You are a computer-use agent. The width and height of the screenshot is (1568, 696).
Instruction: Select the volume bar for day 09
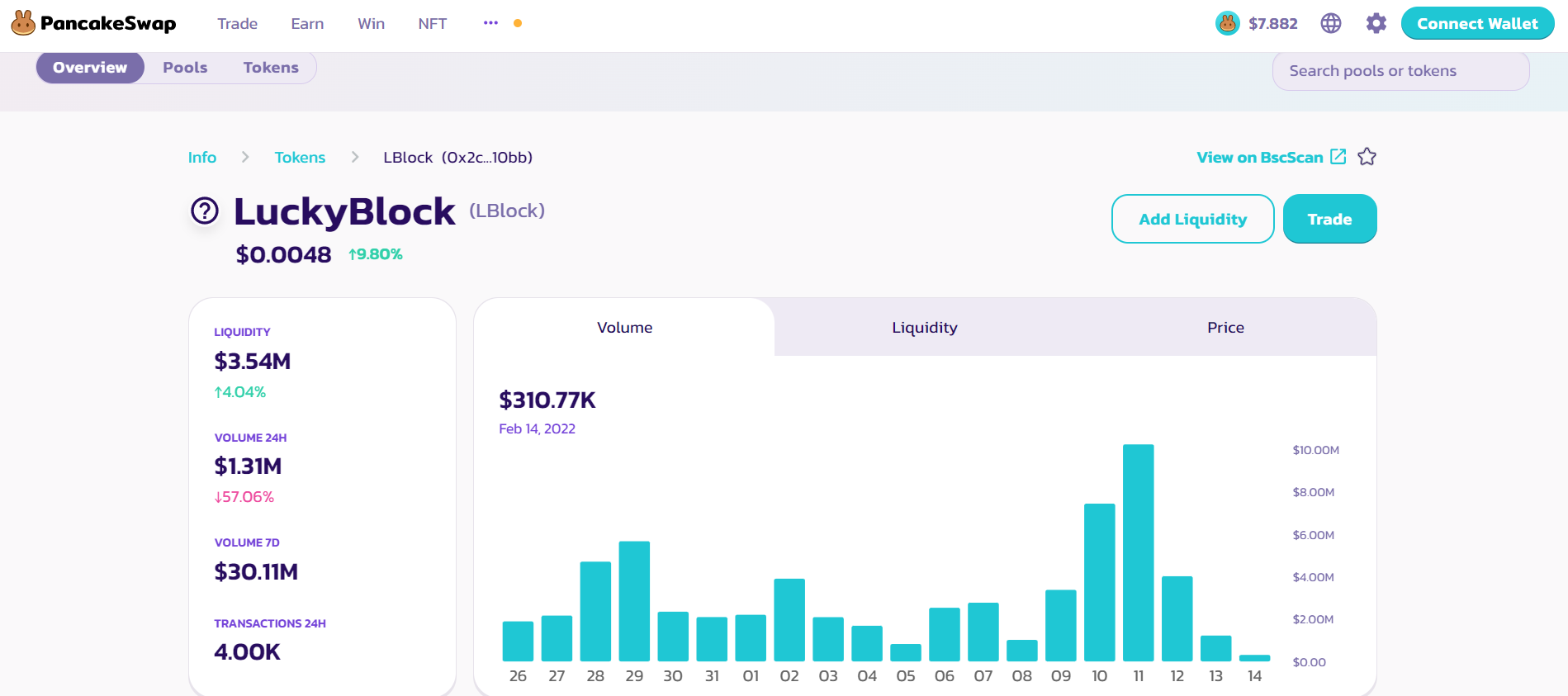1061,626
